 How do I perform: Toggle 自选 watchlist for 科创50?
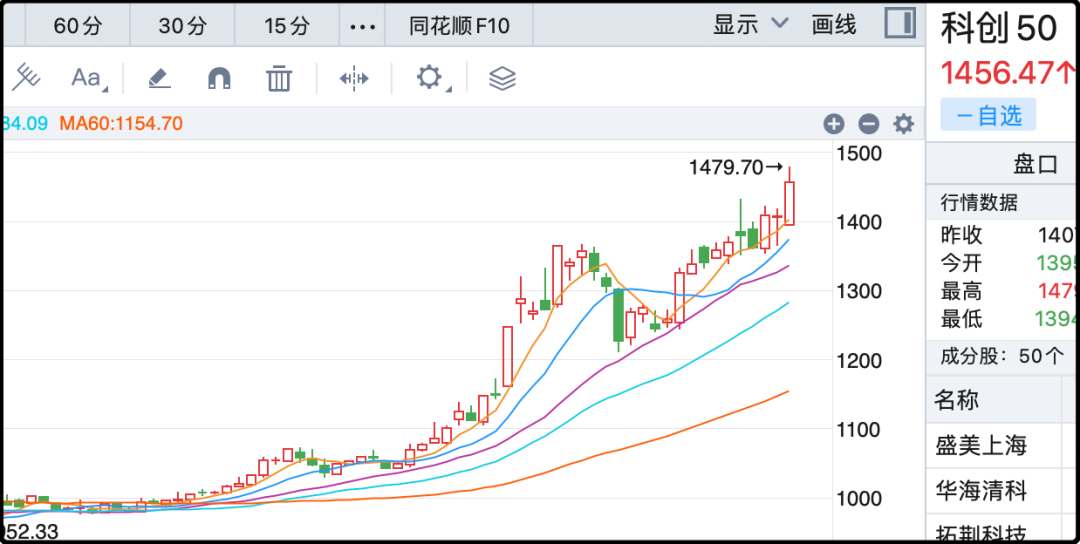(988, 116)
